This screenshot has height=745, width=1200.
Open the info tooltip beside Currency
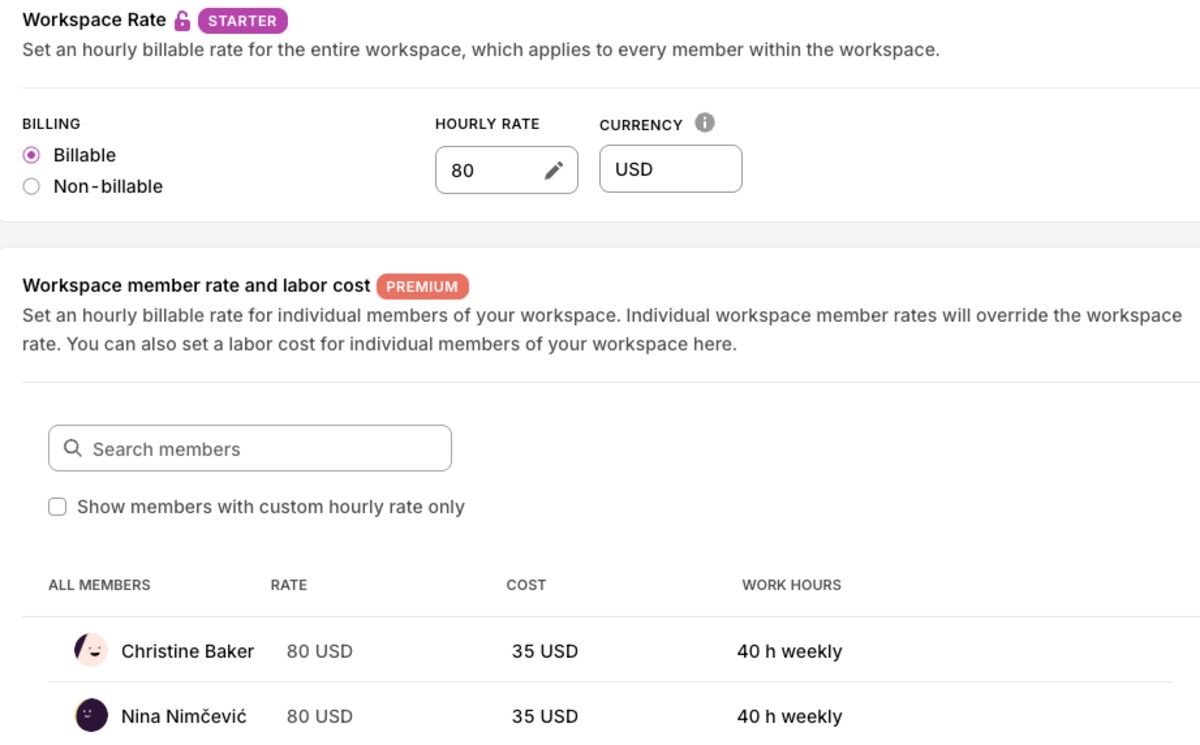click(705, 122)
